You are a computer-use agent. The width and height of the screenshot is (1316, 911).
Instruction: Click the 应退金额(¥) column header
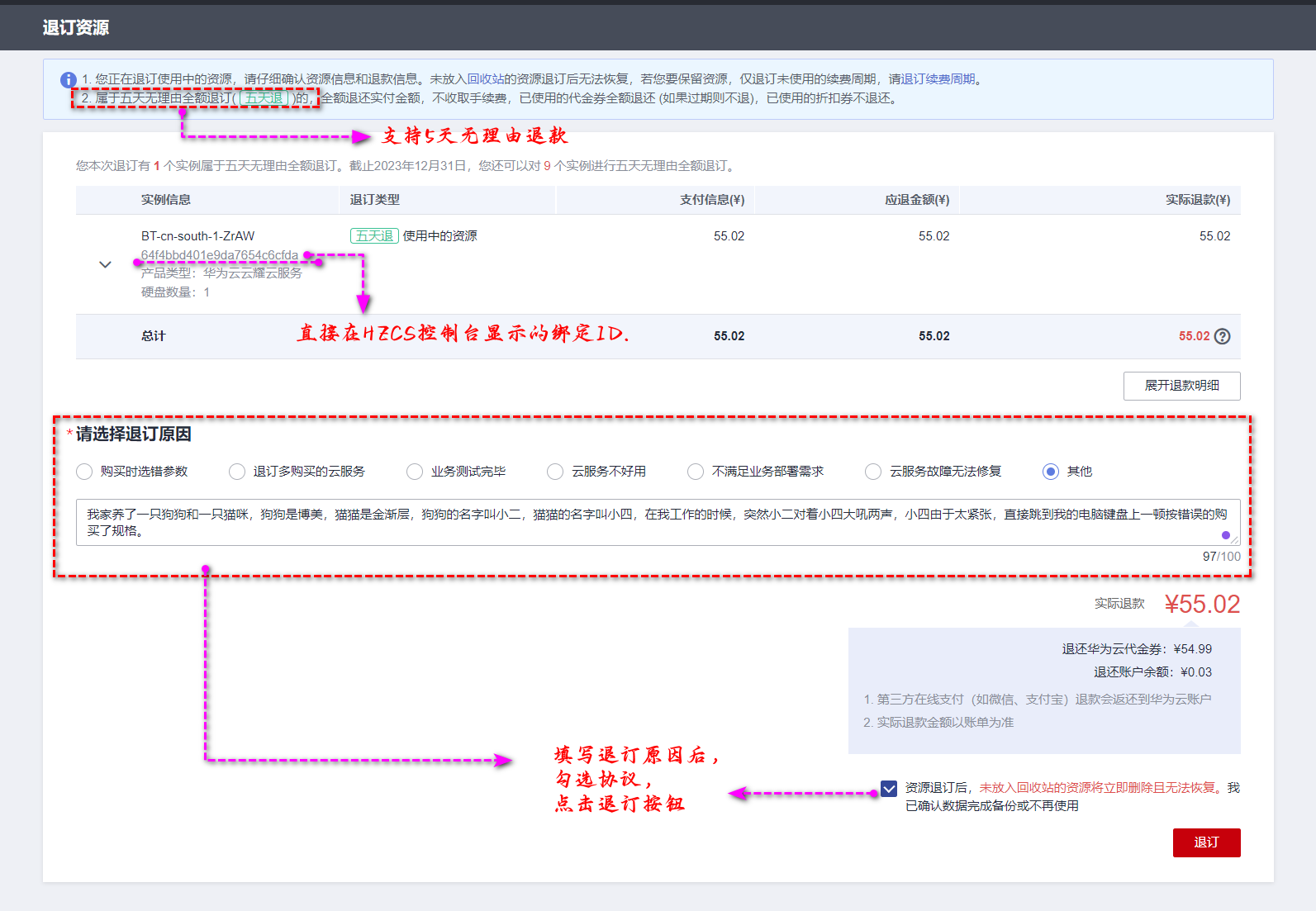(917, 200)
